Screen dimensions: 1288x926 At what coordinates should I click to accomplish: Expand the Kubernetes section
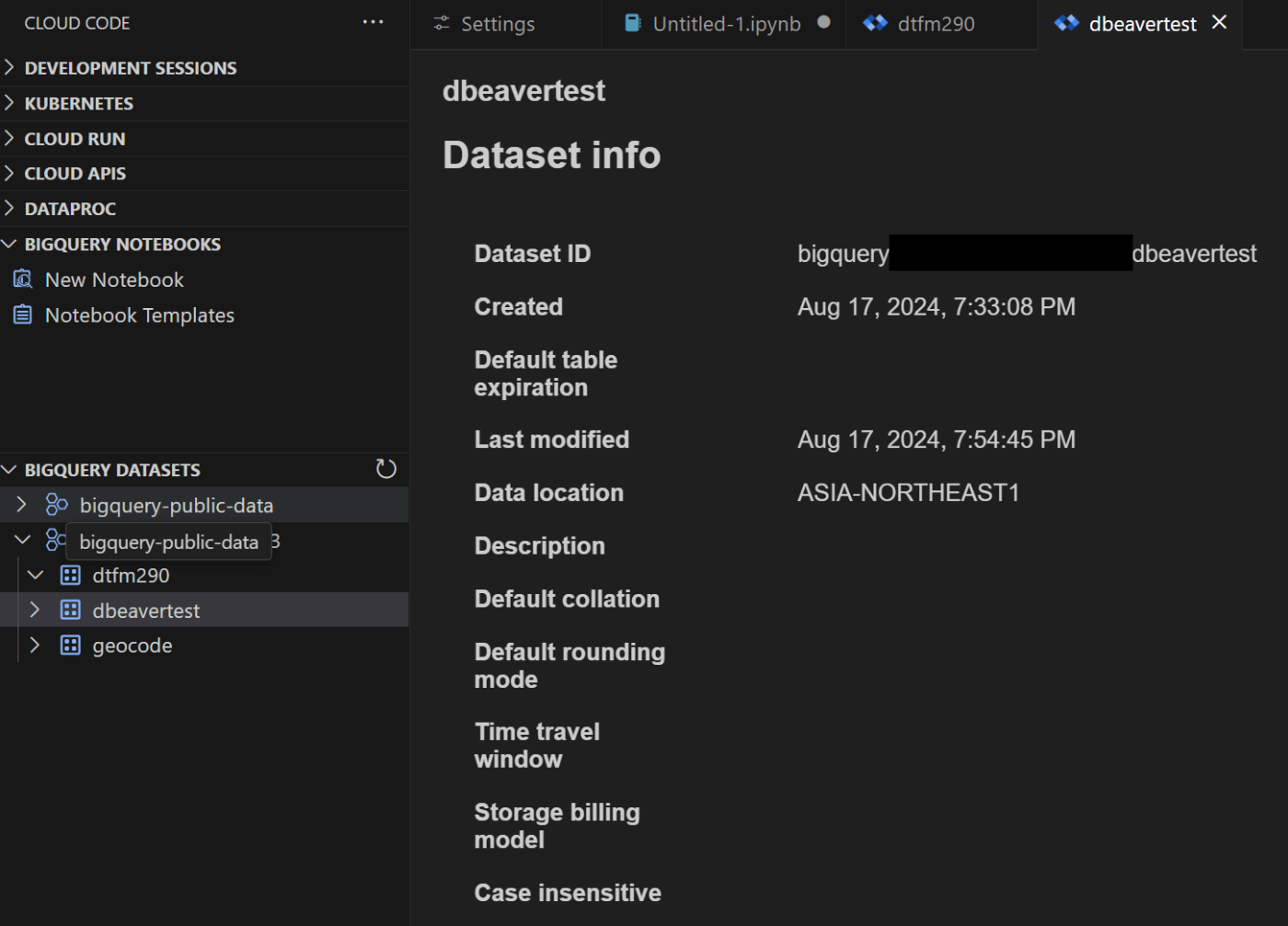9,103
